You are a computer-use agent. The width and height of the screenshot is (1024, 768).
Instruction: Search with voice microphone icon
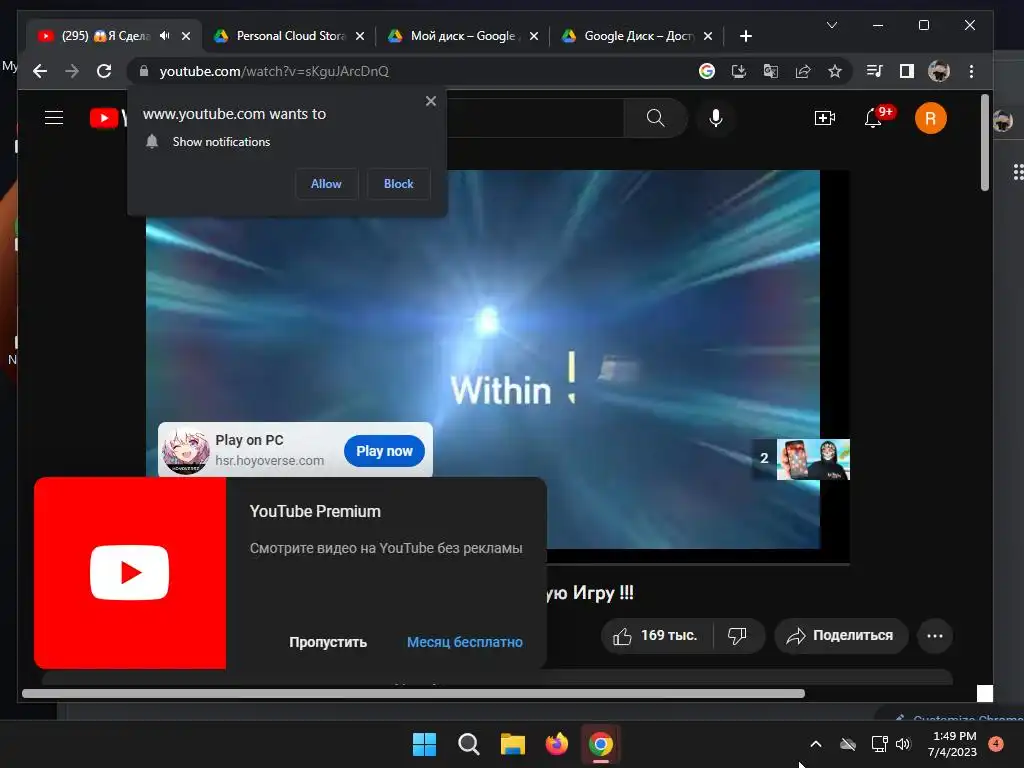pos(716,118)
